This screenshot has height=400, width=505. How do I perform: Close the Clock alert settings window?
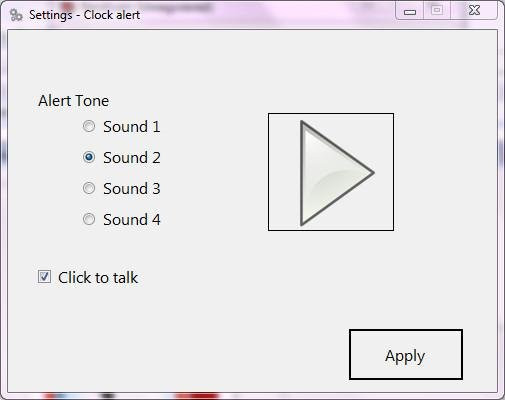pos(474,10)
